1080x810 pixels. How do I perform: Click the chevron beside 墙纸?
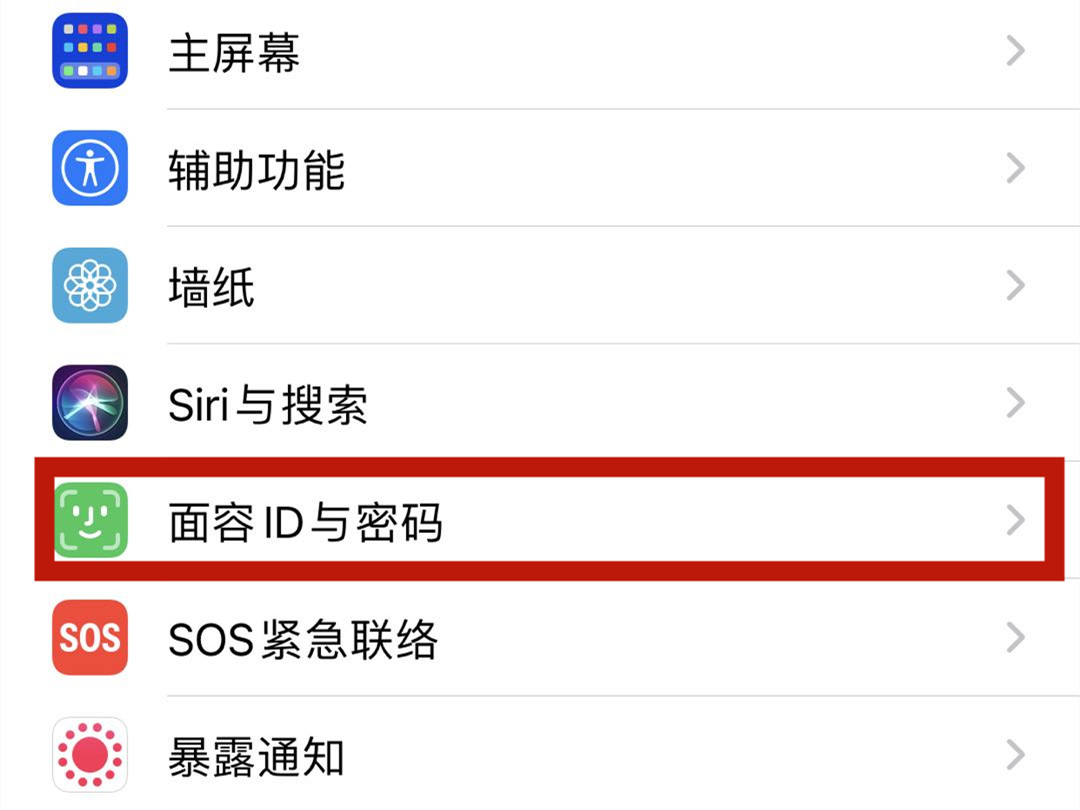[1016, 285]
